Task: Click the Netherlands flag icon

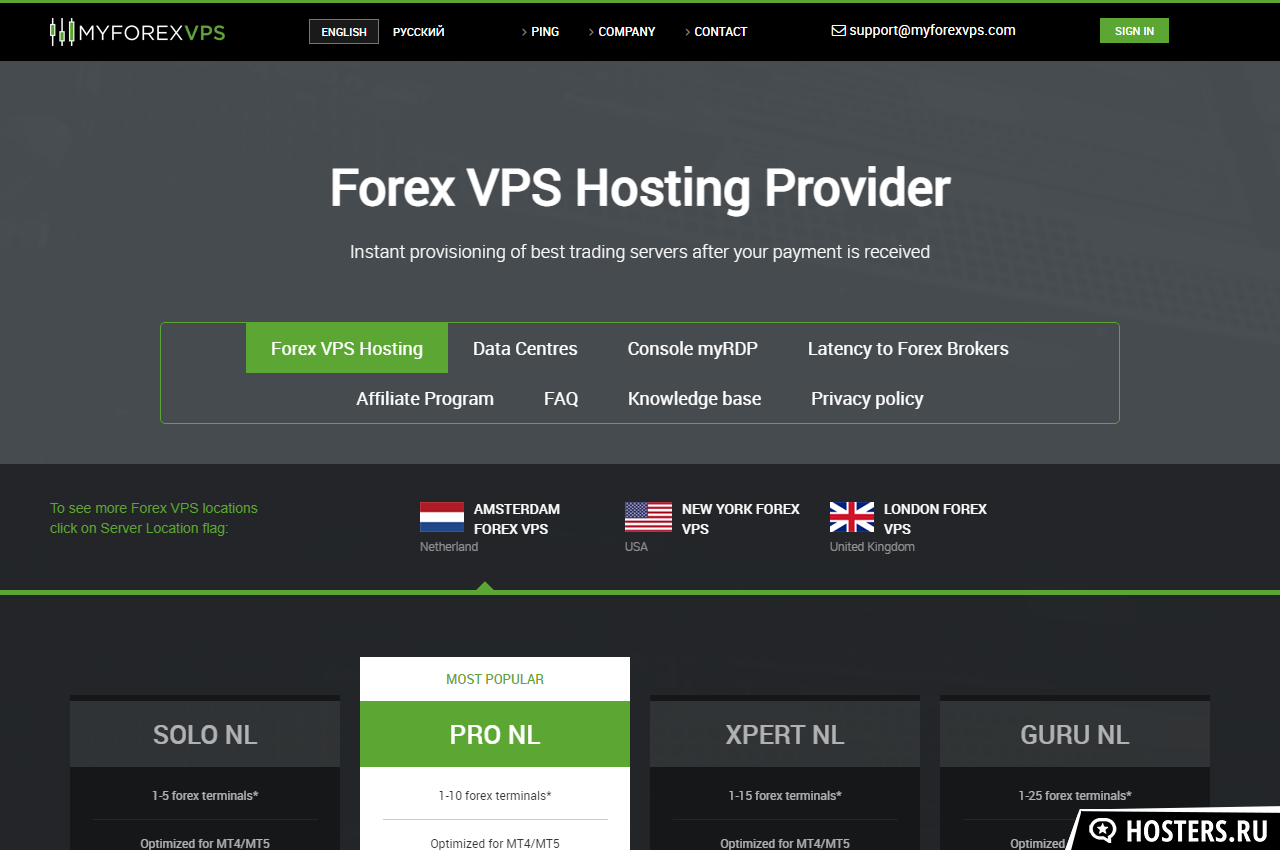Action: click(x=442, y=516)
